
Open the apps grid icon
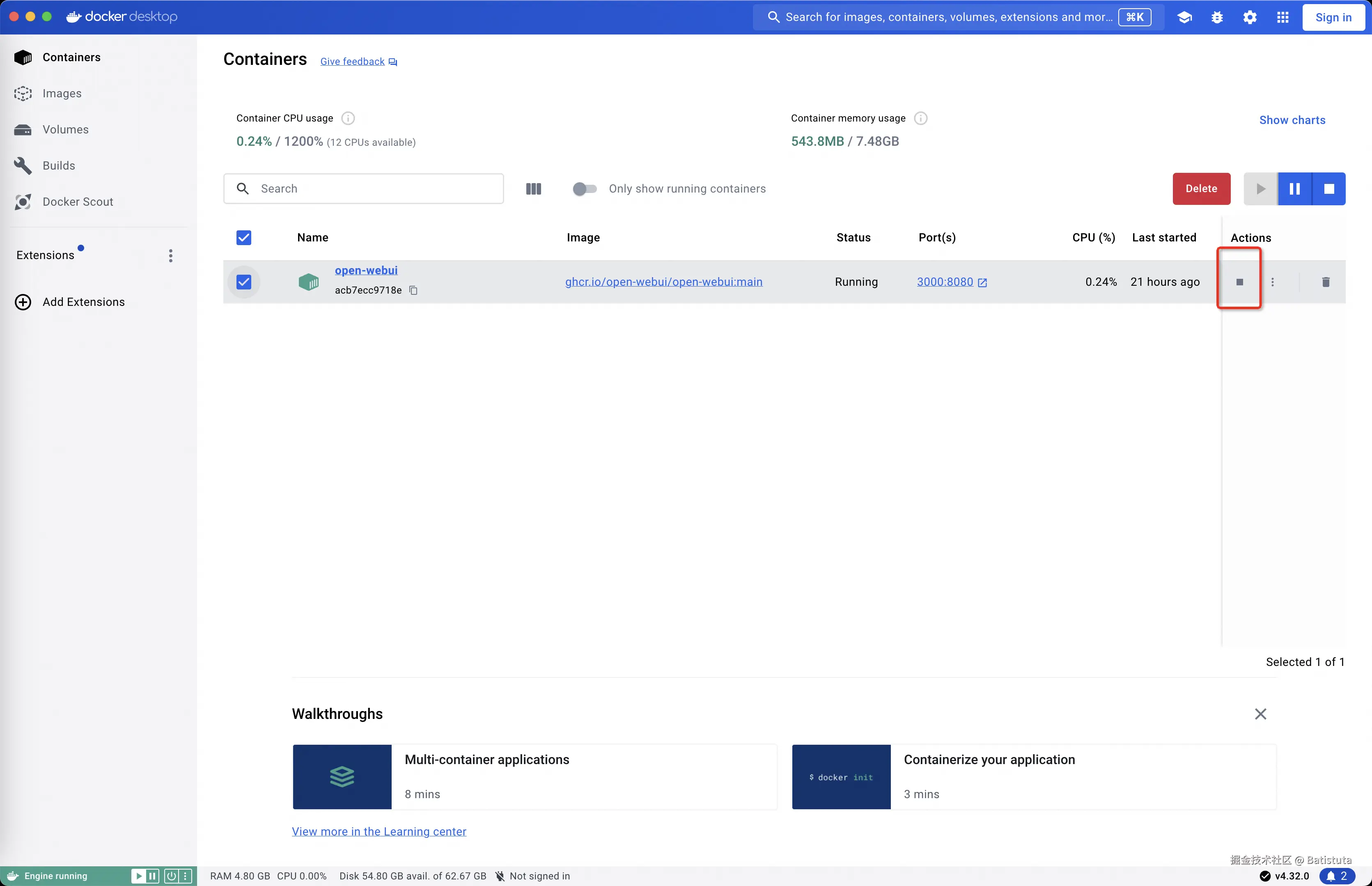coord(1283,17)
